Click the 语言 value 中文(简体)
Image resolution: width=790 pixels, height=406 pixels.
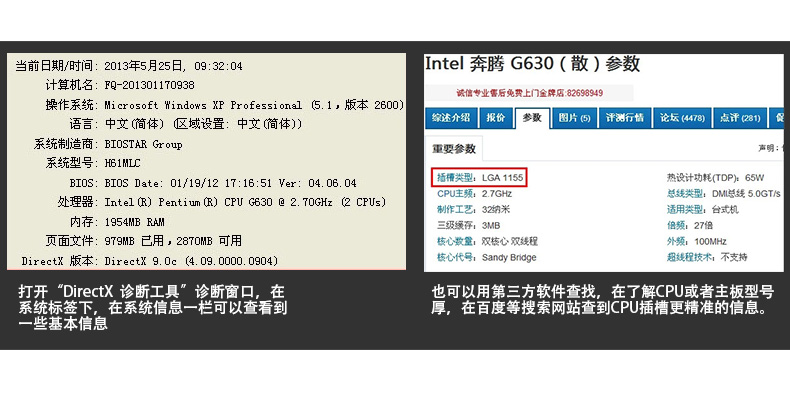point(203,124)
